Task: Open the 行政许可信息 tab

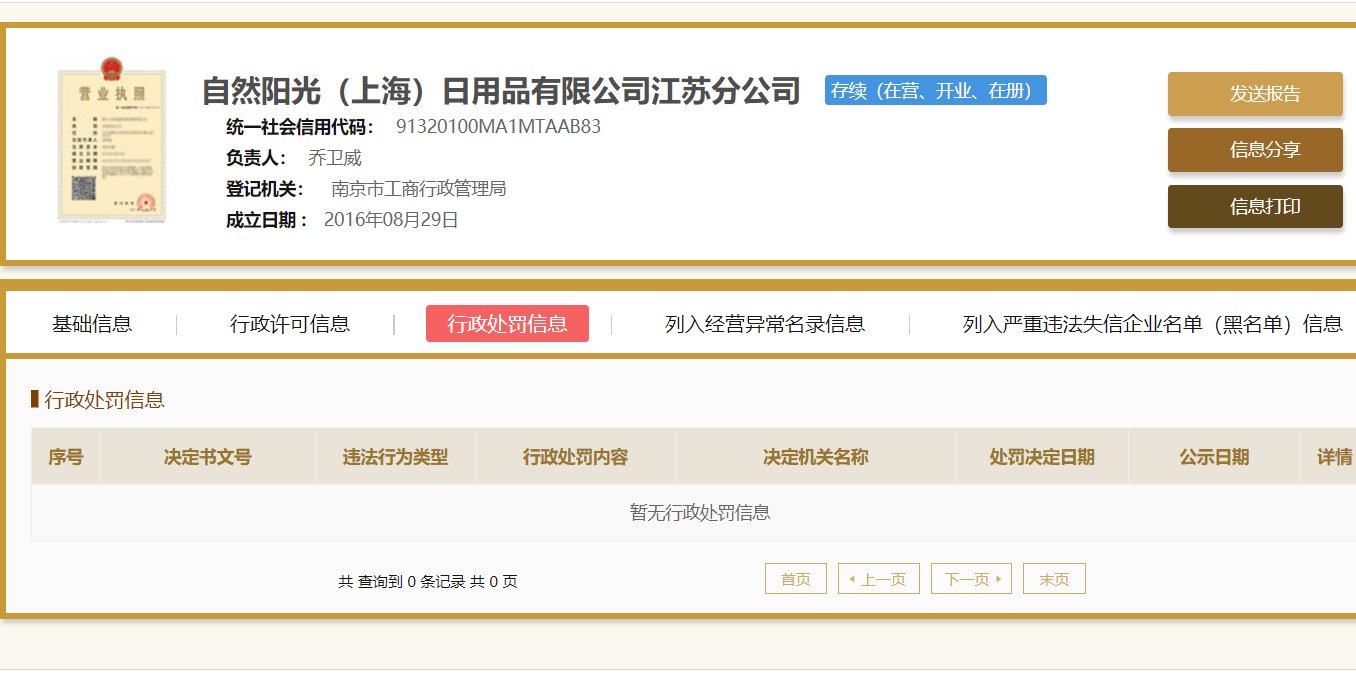Action: [289, 323]
